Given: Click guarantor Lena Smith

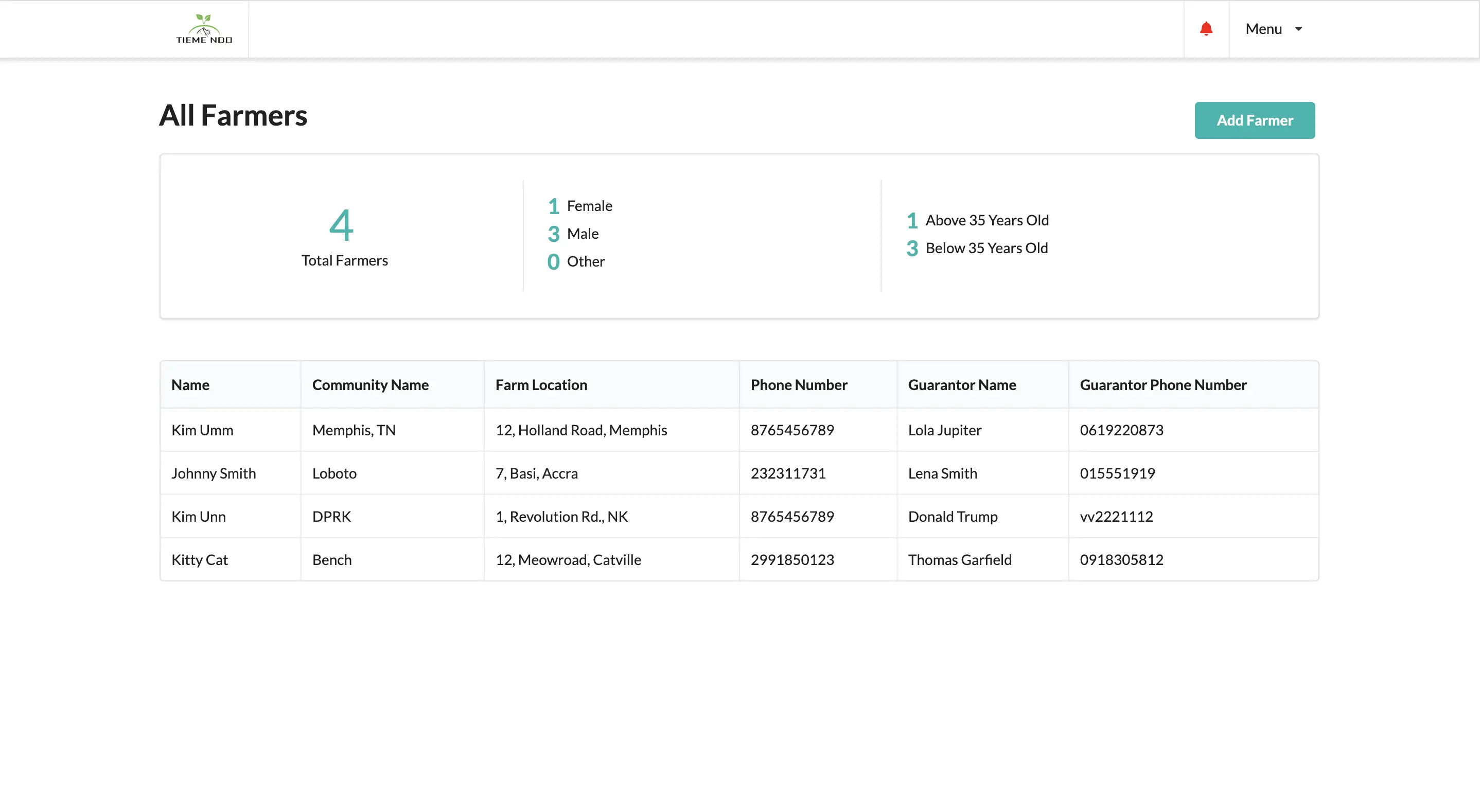Looking at the screenshot, I should [x=942, y=473].
